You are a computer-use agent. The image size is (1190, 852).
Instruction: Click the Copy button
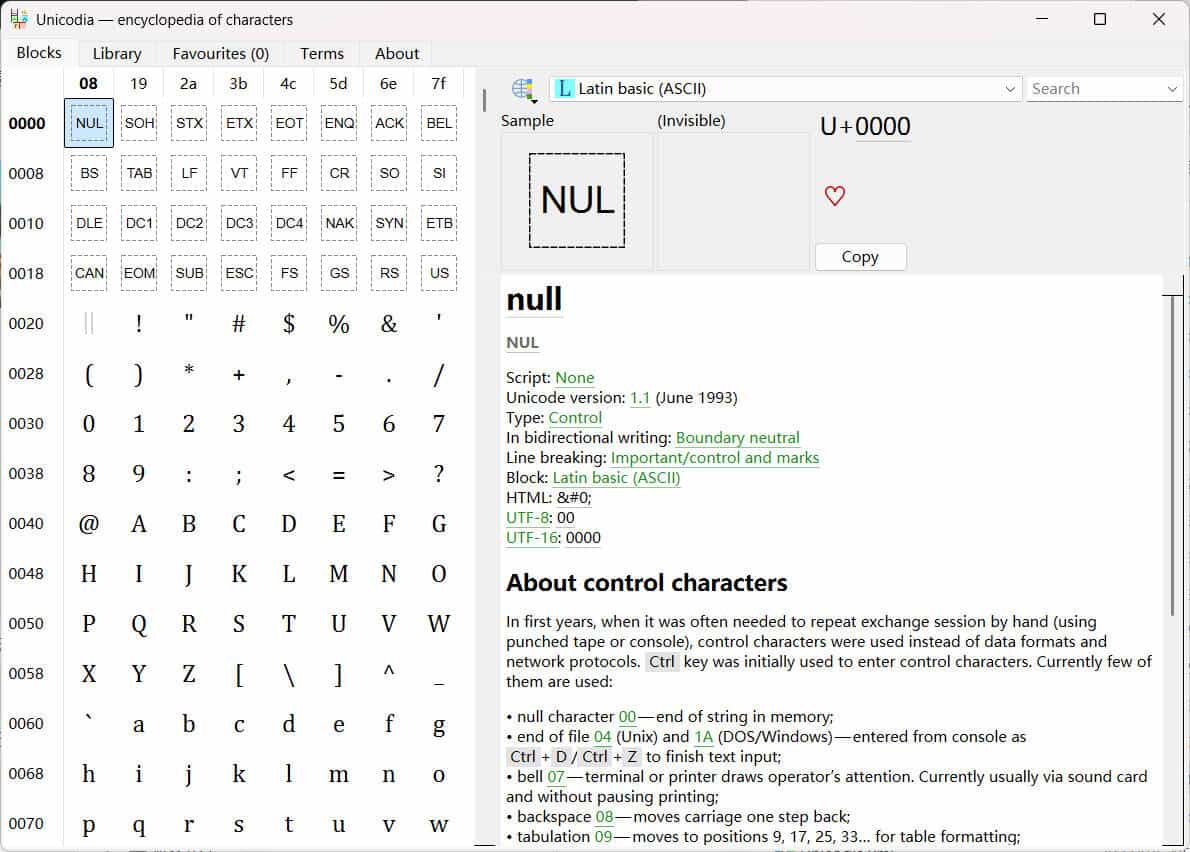tap(860, 256)
